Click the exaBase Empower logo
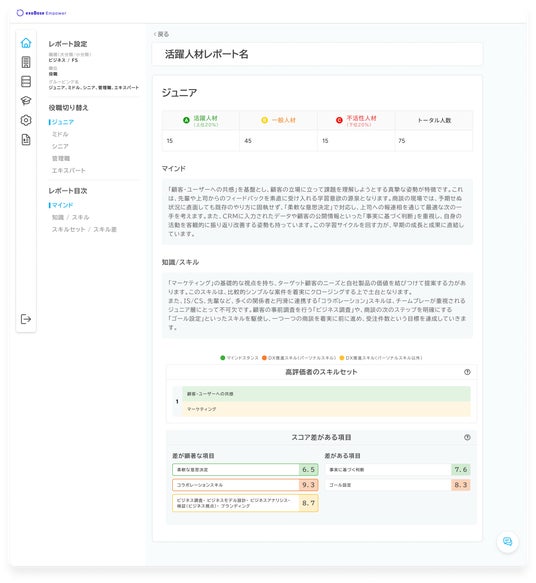Image resolution: width=536 pixels, height=583 pixels. [x=41, y=13]
